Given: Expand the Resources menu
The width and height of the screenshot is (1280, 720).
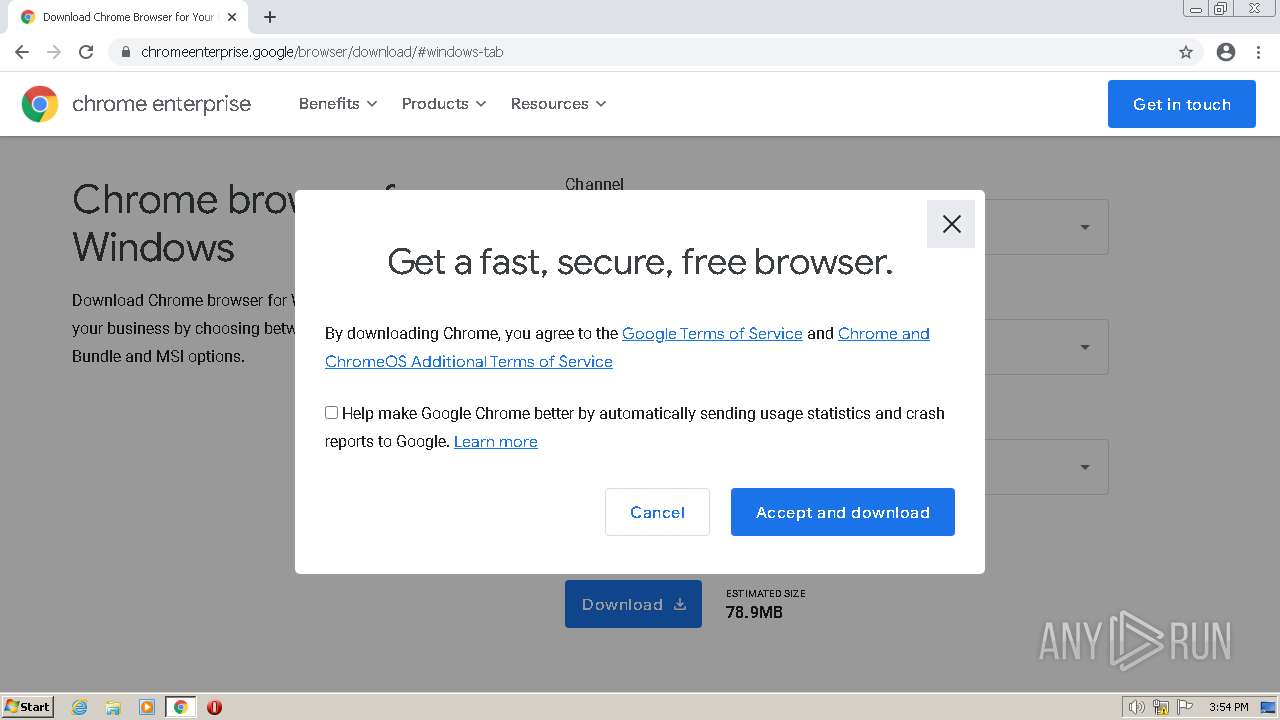Looking at the screenshot, I should coord(559,103).
